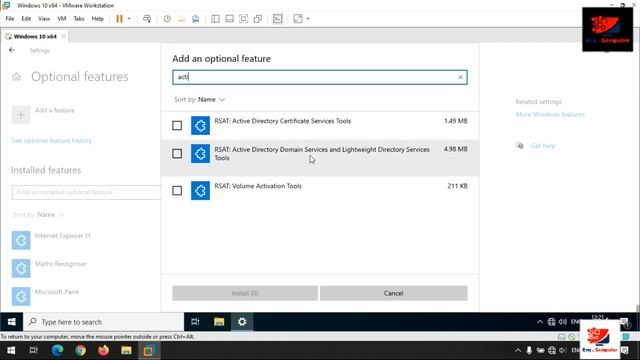
Task: Click the stretch guest display icon
Action: (x=298, y=19)
